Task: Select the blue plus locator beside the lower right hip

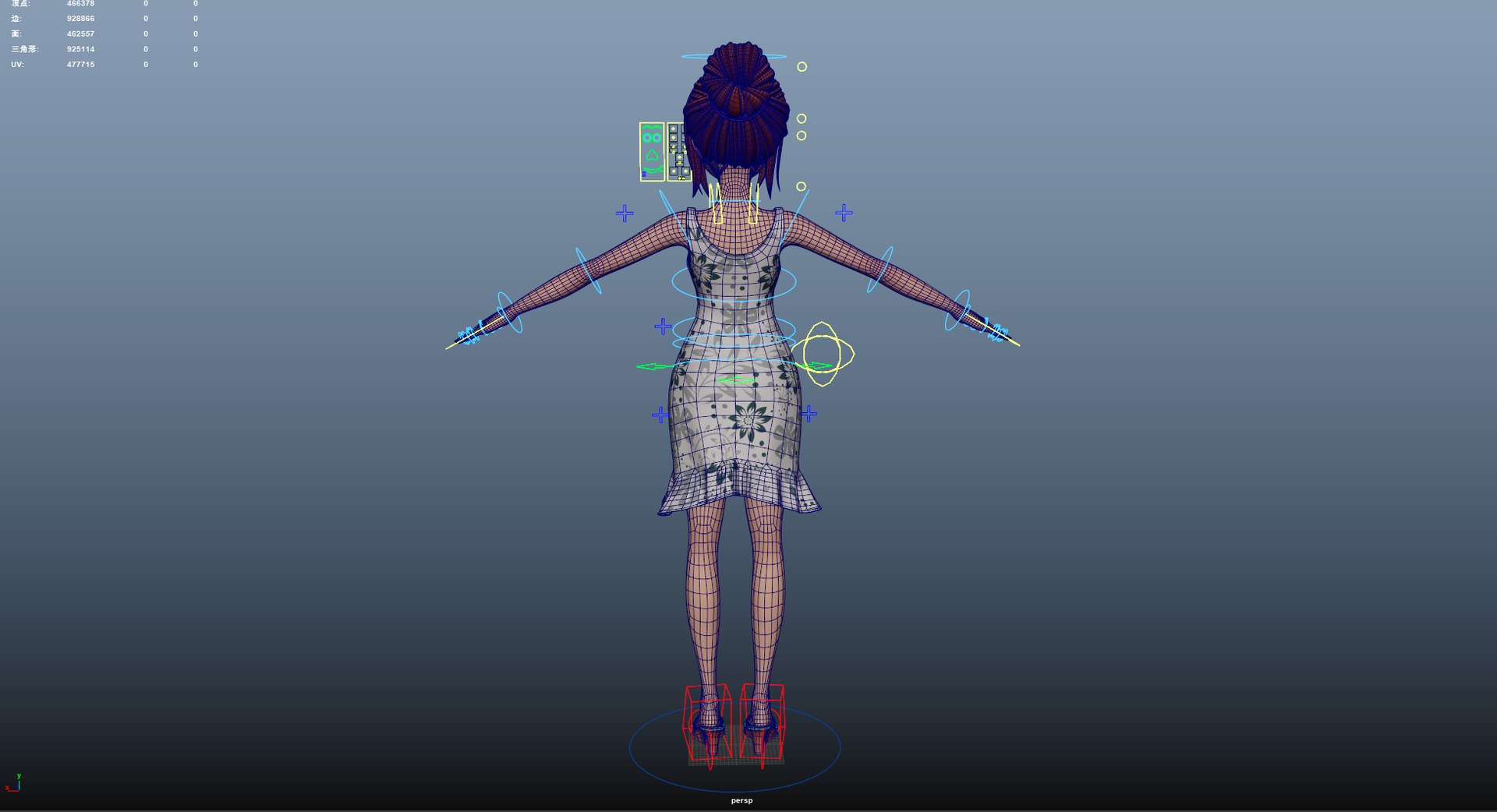Action: point(809,414)
